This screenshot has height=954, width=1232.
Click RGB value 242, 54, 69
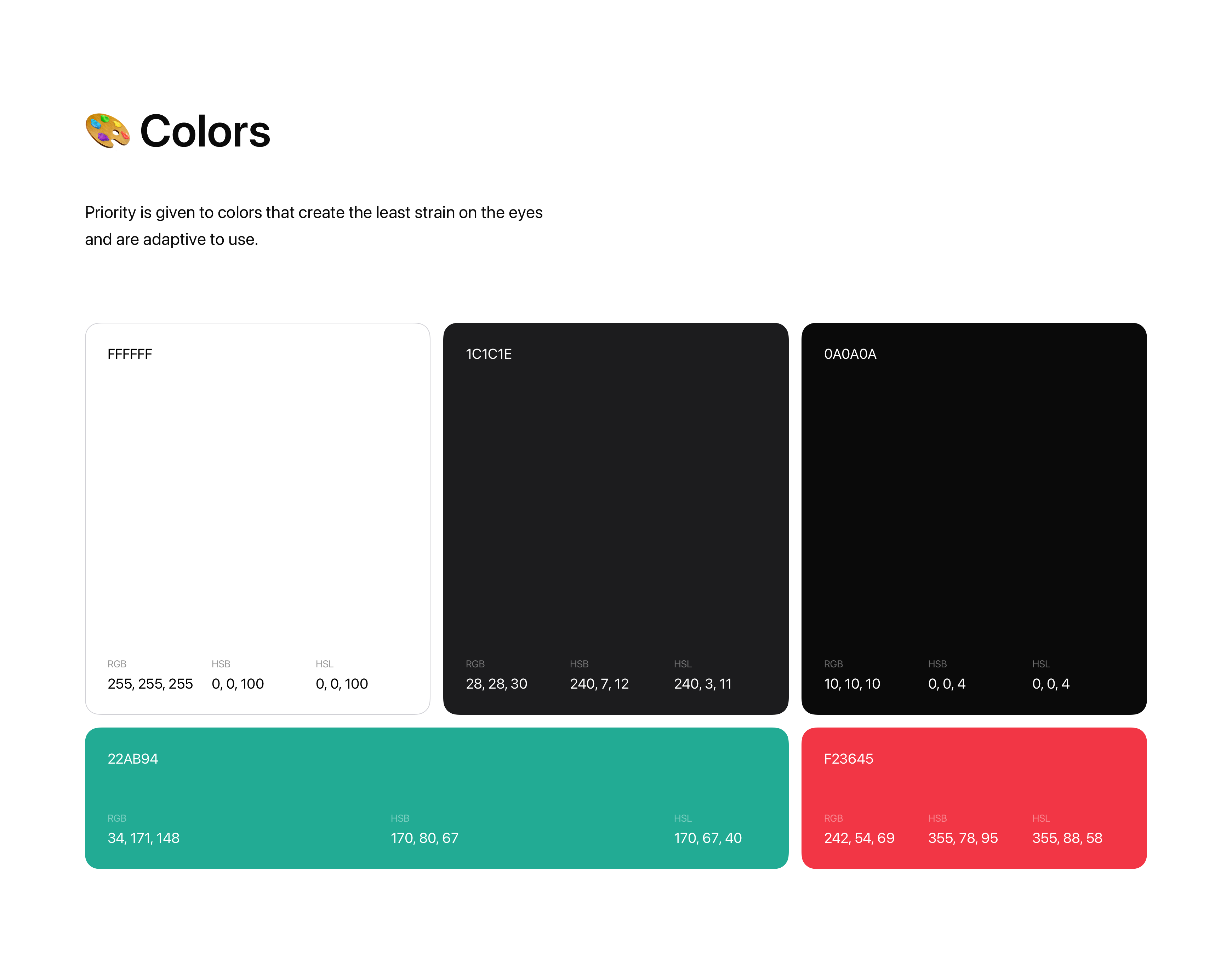(x=859, y=838)
